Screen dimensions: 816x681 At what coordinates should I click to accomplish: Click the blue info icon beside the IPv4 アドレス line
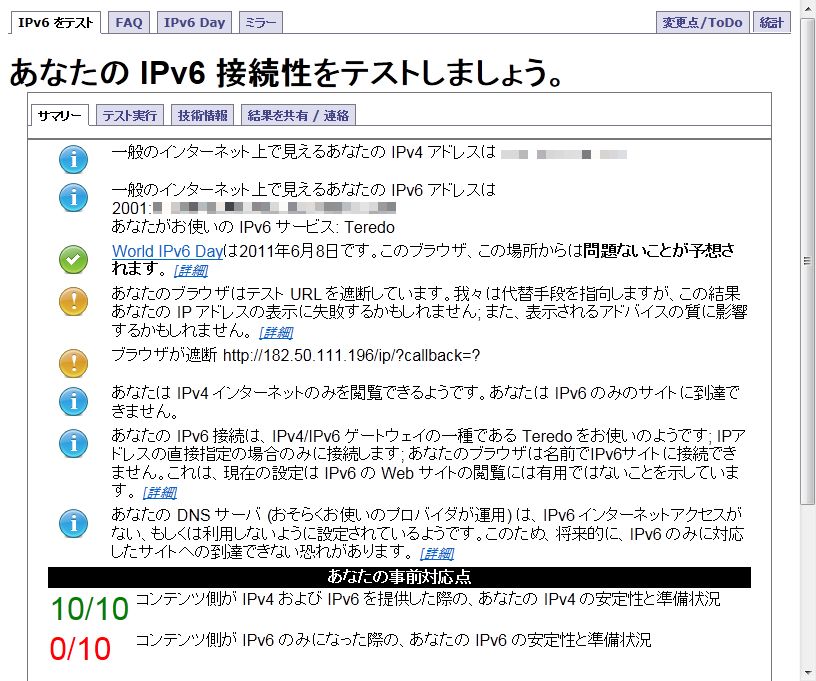(73, 158)
